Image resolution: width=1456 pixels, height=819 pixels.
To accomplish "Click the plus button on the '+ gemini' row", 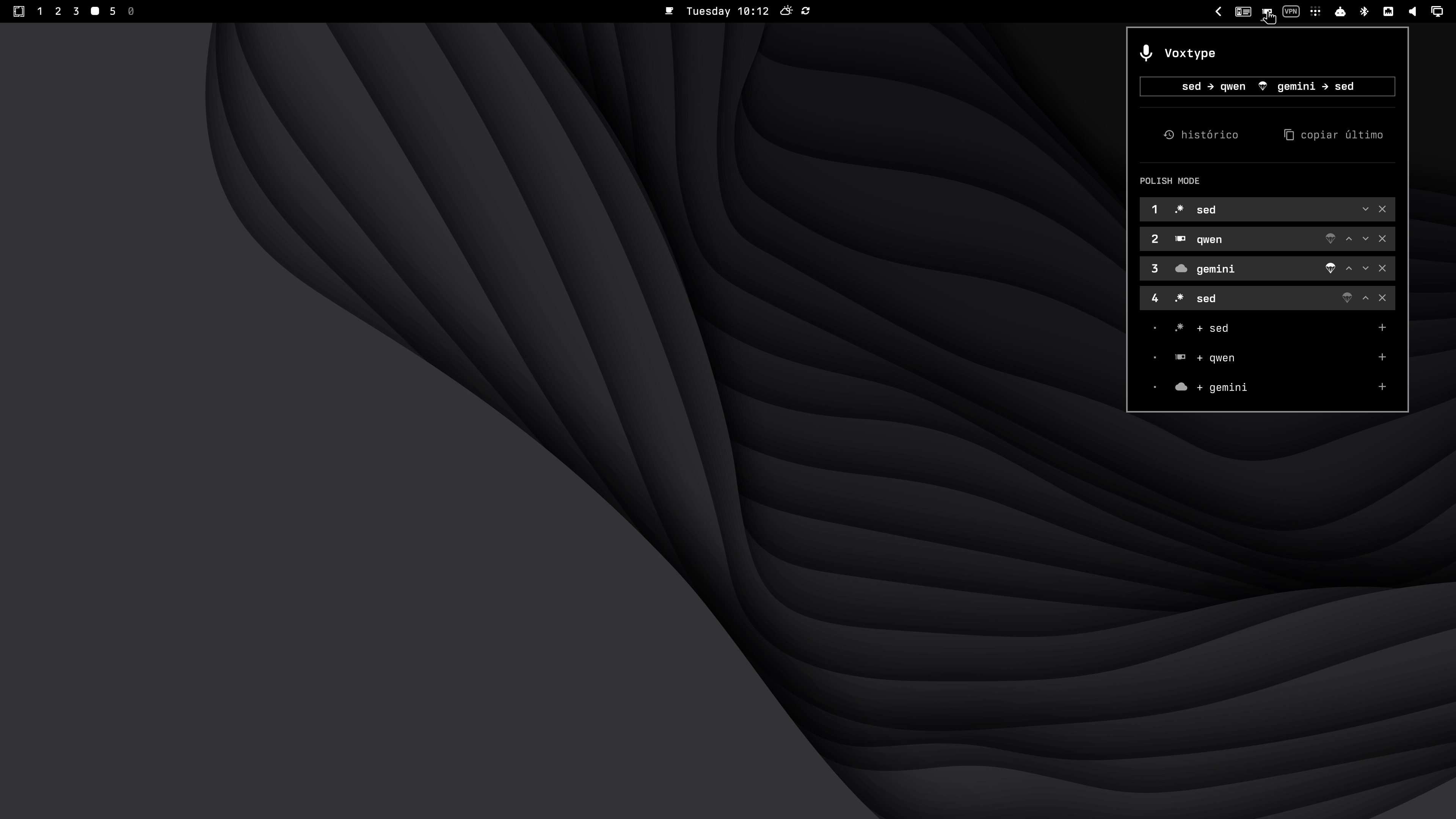I will click(1382, 387).
